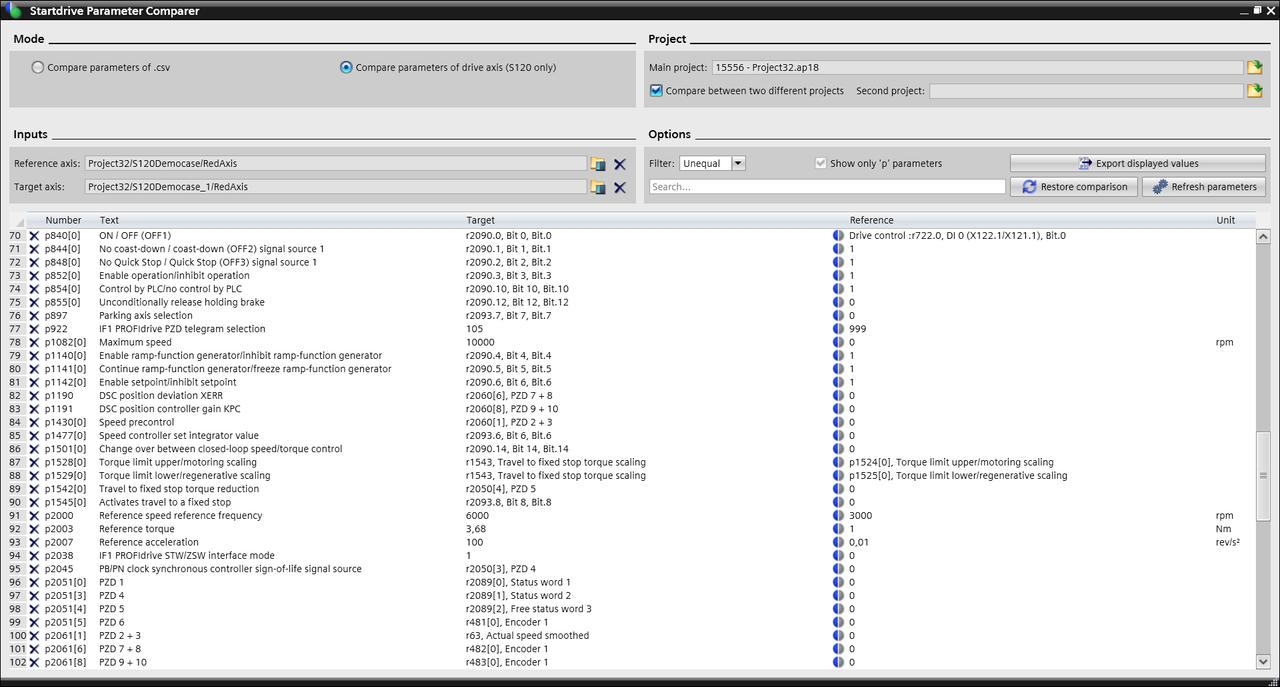The image size is (1280, 687).
Task: Browse for the second project file
Action: [1254, 91]
